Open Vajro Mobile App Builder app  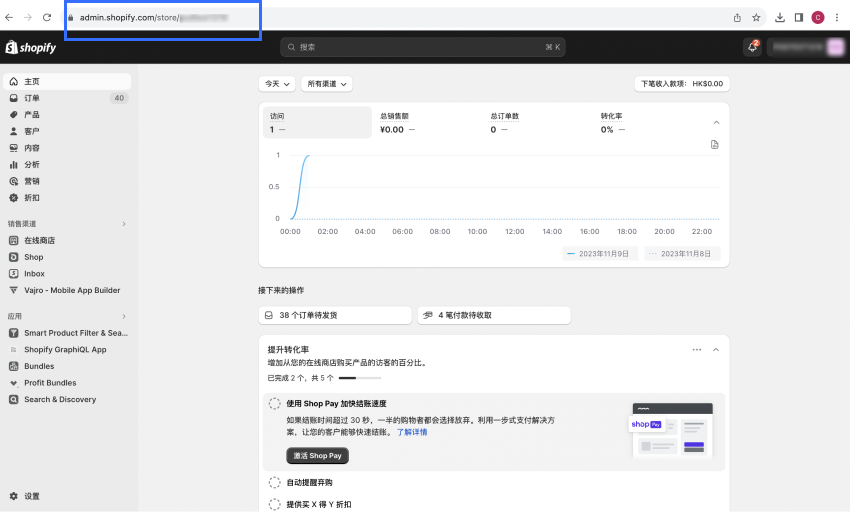(x=71, y=290)
